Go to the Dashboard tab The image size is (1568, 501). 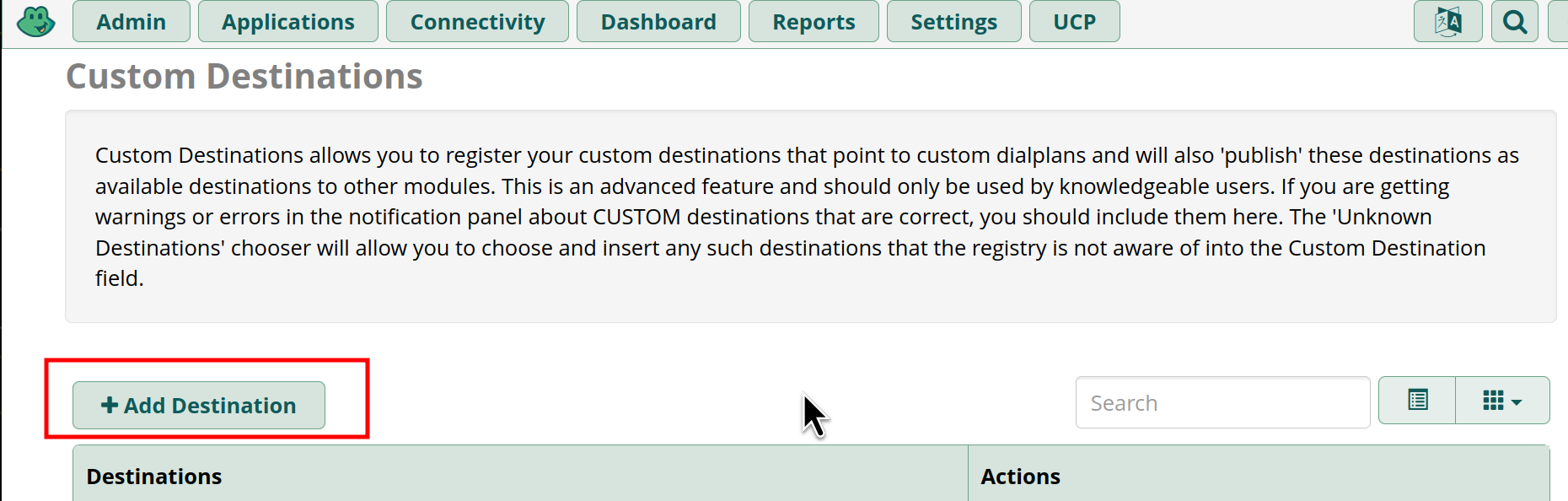click(658, 21)
